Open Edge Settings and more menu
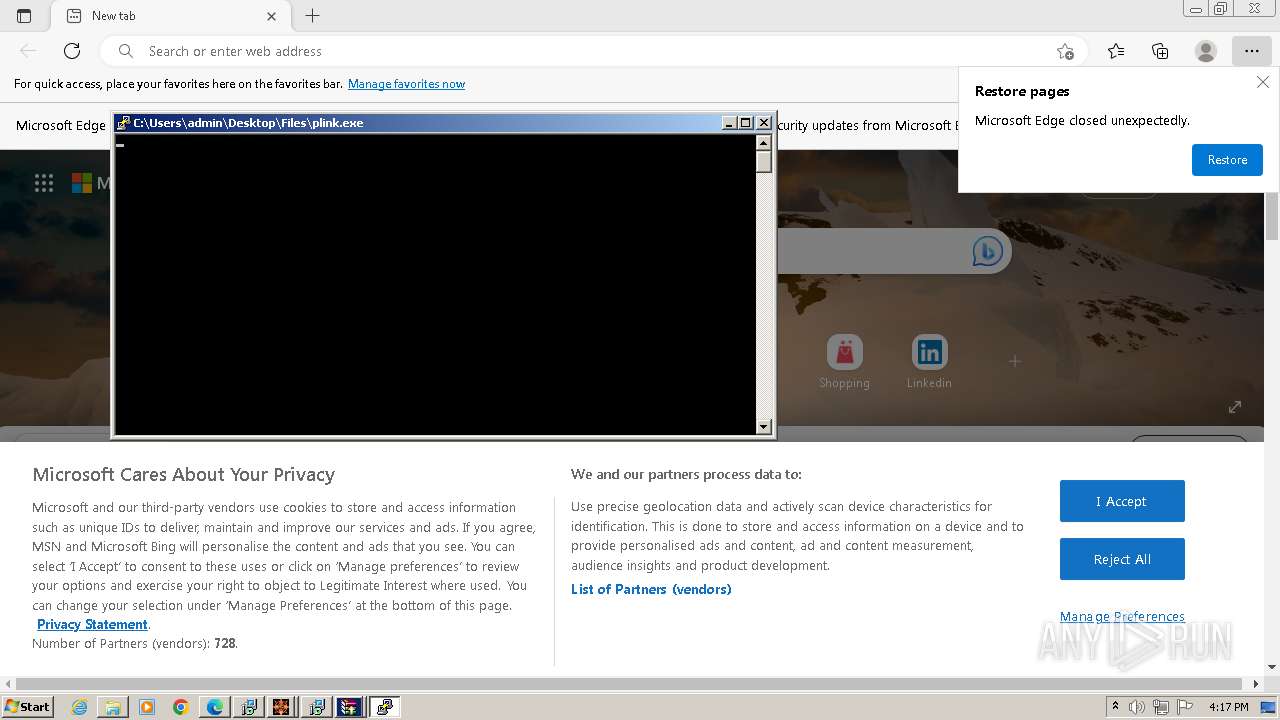This screenshot has width=1280, height=720. [1252, 51]
